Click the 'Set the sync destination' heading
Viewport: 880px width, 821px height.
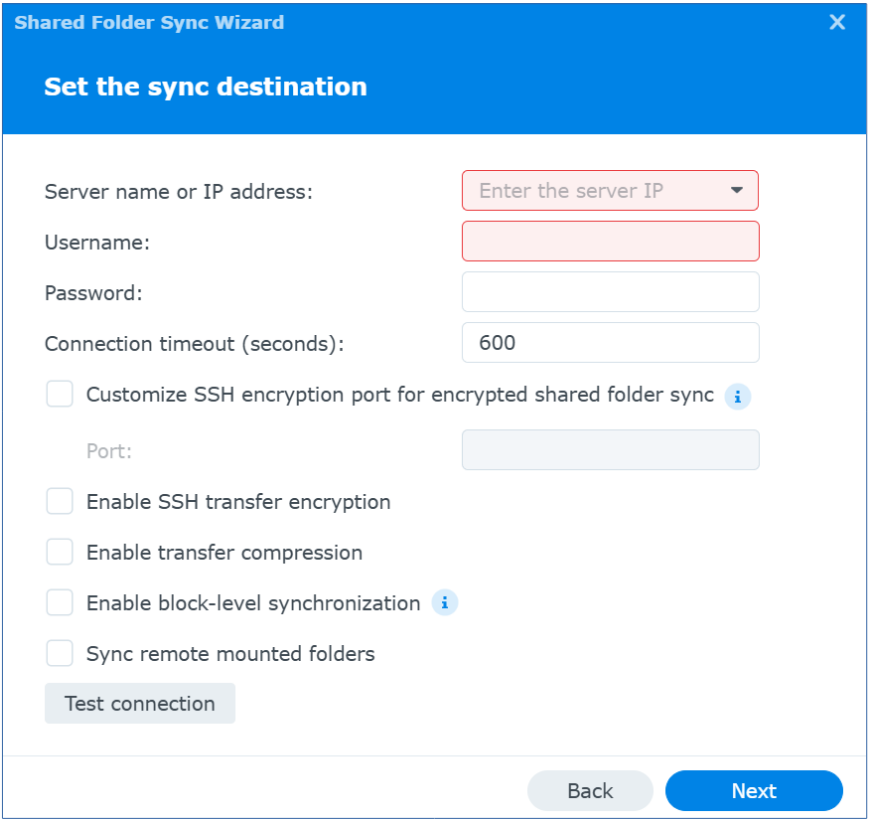205,87
